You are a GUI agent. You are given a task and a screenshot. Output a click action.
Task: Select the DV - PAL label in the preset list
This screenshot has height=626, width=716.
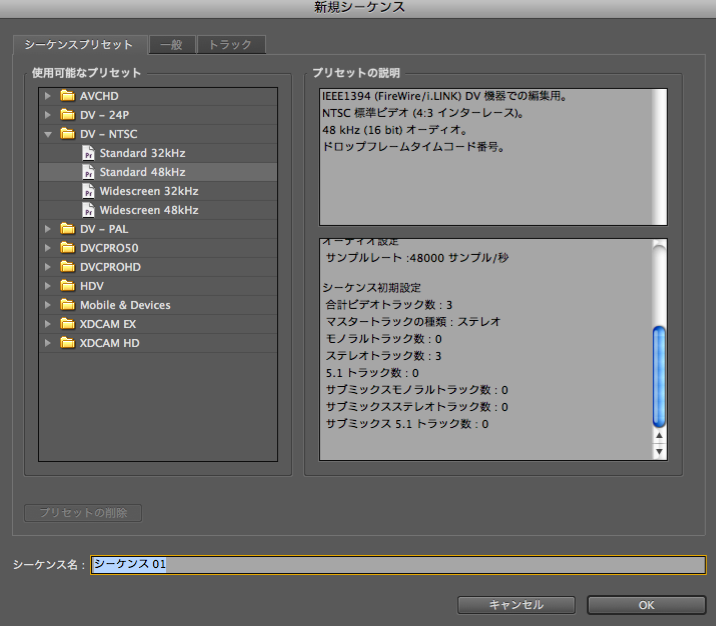104,229
